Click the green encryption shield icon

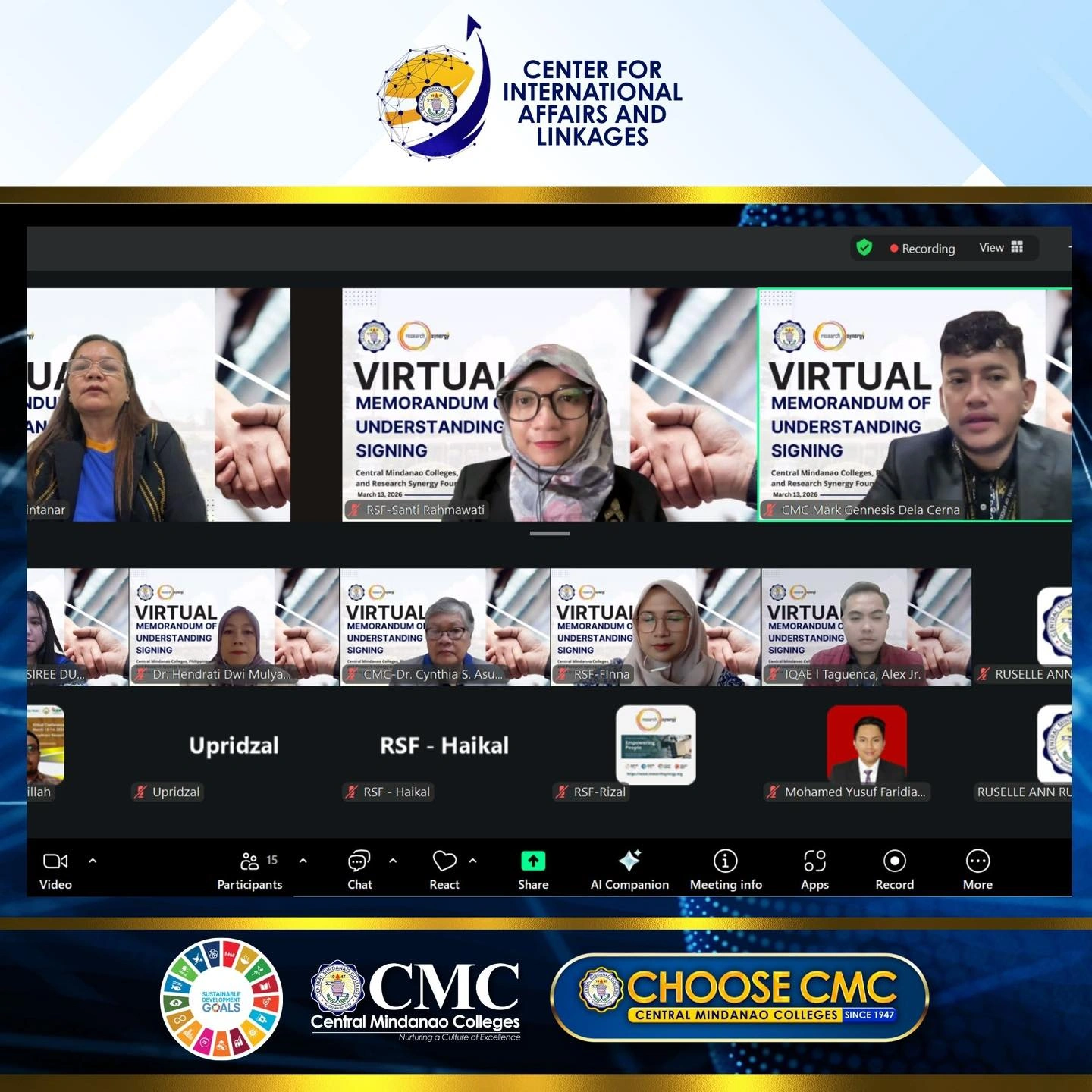[x=864, y=247]
